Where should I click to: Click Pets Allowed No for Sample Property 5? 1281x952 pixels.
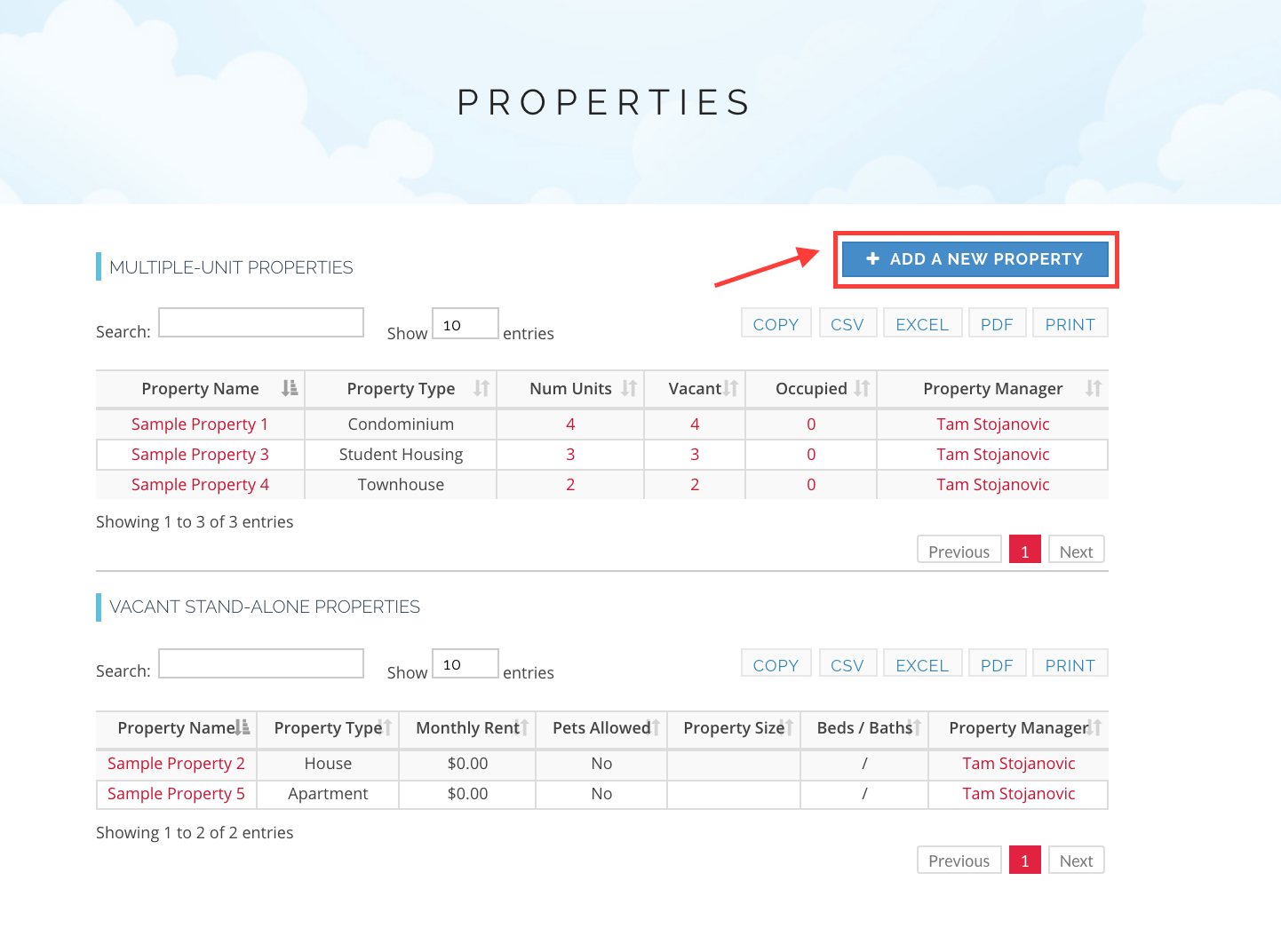[x=601, y=794]
